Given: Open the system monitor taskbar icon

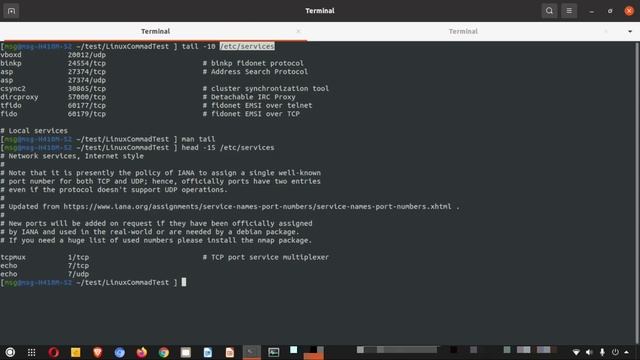Looking at the screenshot, I should [273, 352].
